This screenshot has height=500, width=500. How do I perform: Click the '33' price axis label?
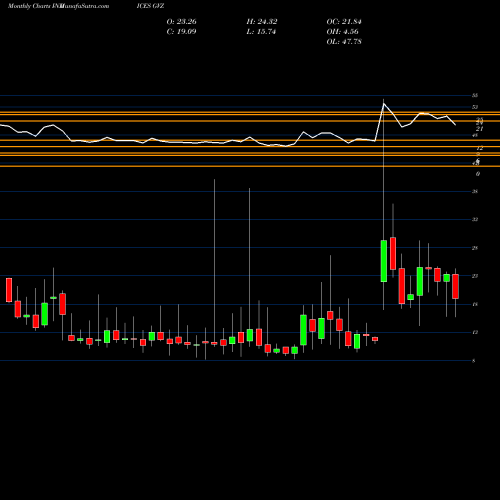(x=475, y=219)
